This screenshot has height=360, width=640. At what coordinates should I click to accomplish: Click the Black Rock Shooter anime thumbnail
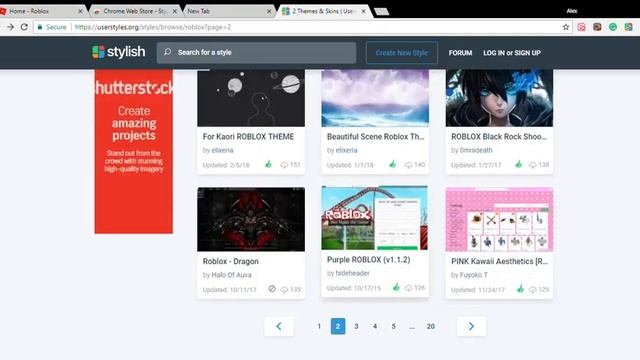(x=499, y=98)
